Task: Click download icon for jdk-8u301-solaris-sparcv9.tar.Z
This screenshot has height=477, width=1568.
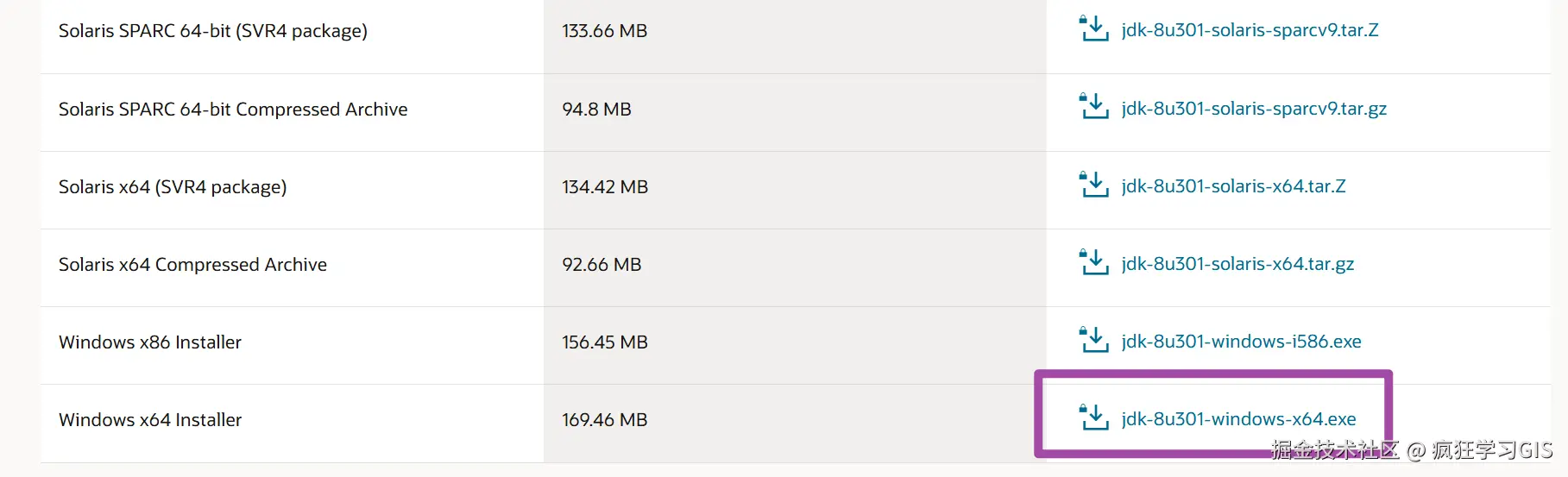Action: pos(1094,28)
